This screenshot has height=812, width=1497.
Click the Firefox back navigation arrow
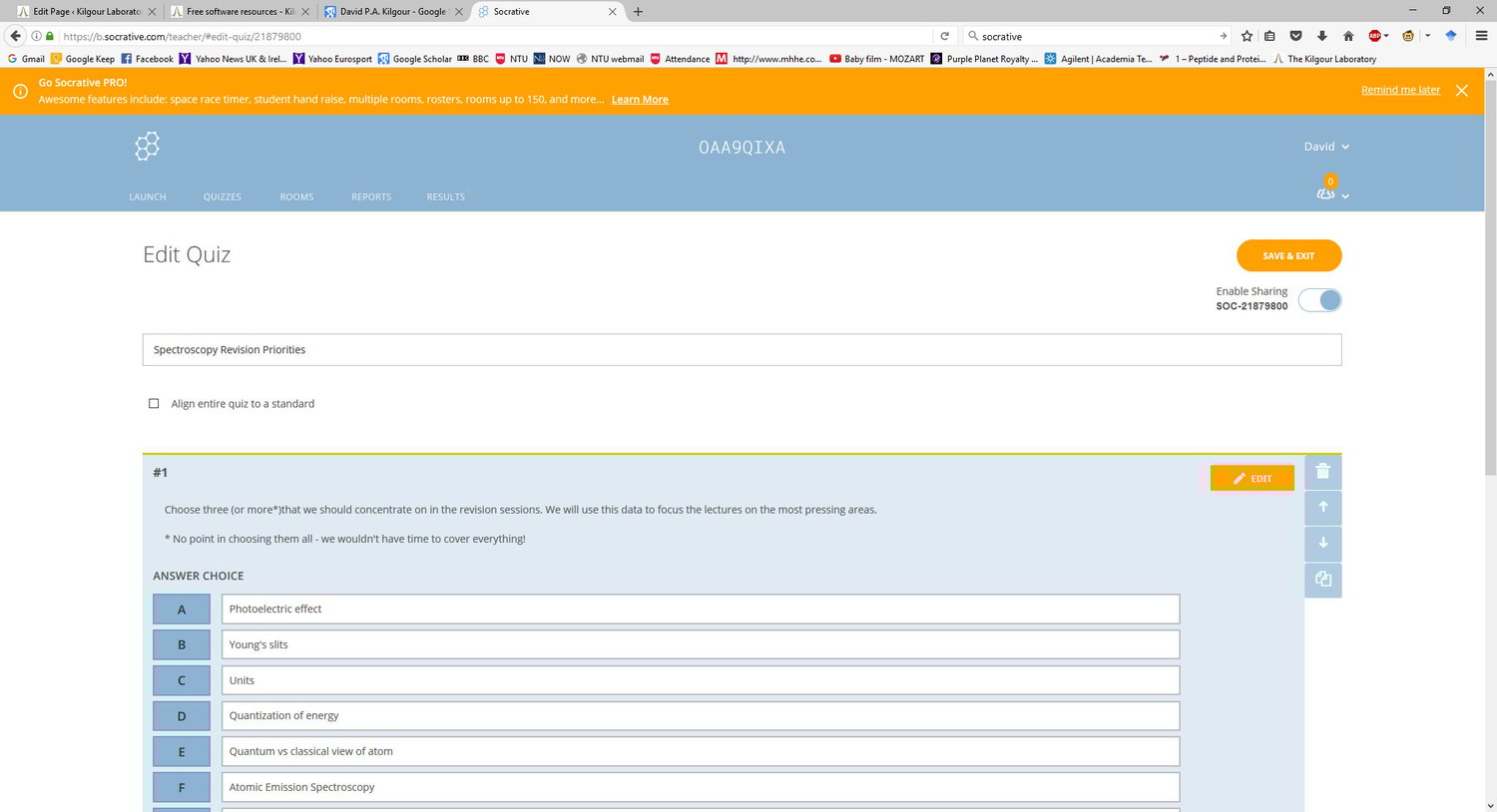(15, 36)
